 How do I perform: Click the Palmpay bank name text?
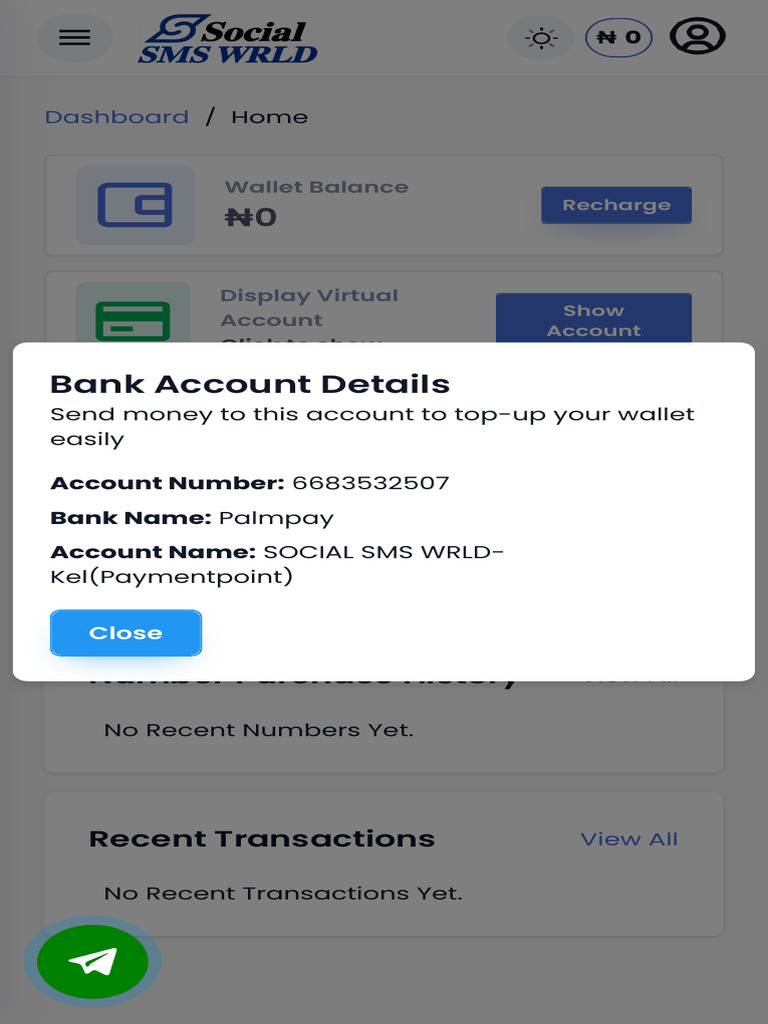[x=276, y=518]
